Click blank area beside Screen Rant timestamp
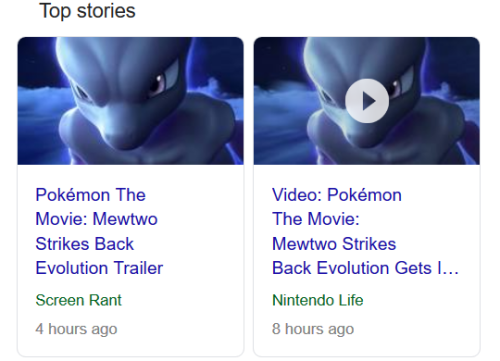This screenshot has height=361, width=500. [180, 329]
